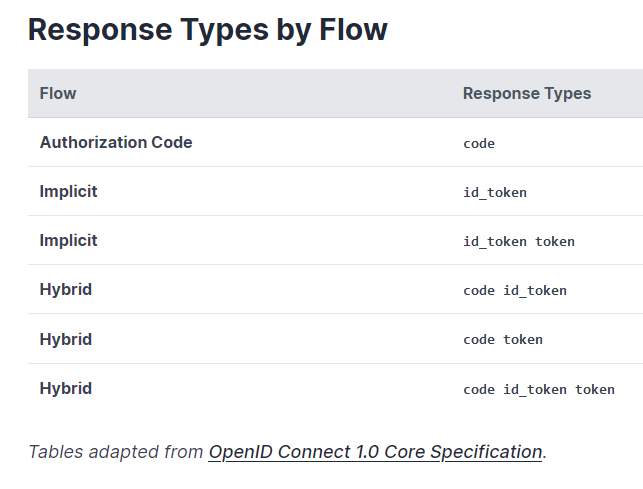Select the Hybrid cell beside "code id_token token"
Image resolution: width=643 pixels, height=489 pixels.
(66, 388)
